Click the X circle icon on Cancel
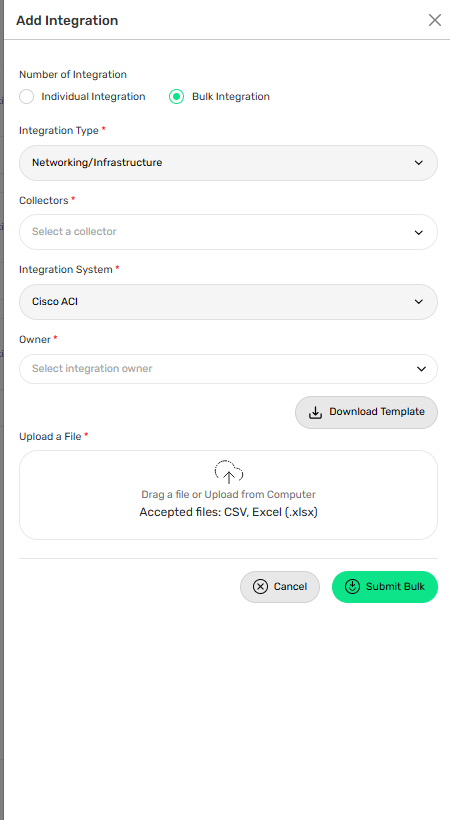Image resolution: width=450 pixels, height=820 pixels. coord(260,587)
